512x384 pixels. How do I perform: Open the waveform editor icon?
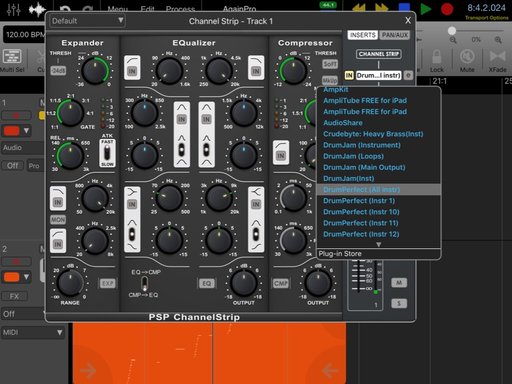point(37,9)
